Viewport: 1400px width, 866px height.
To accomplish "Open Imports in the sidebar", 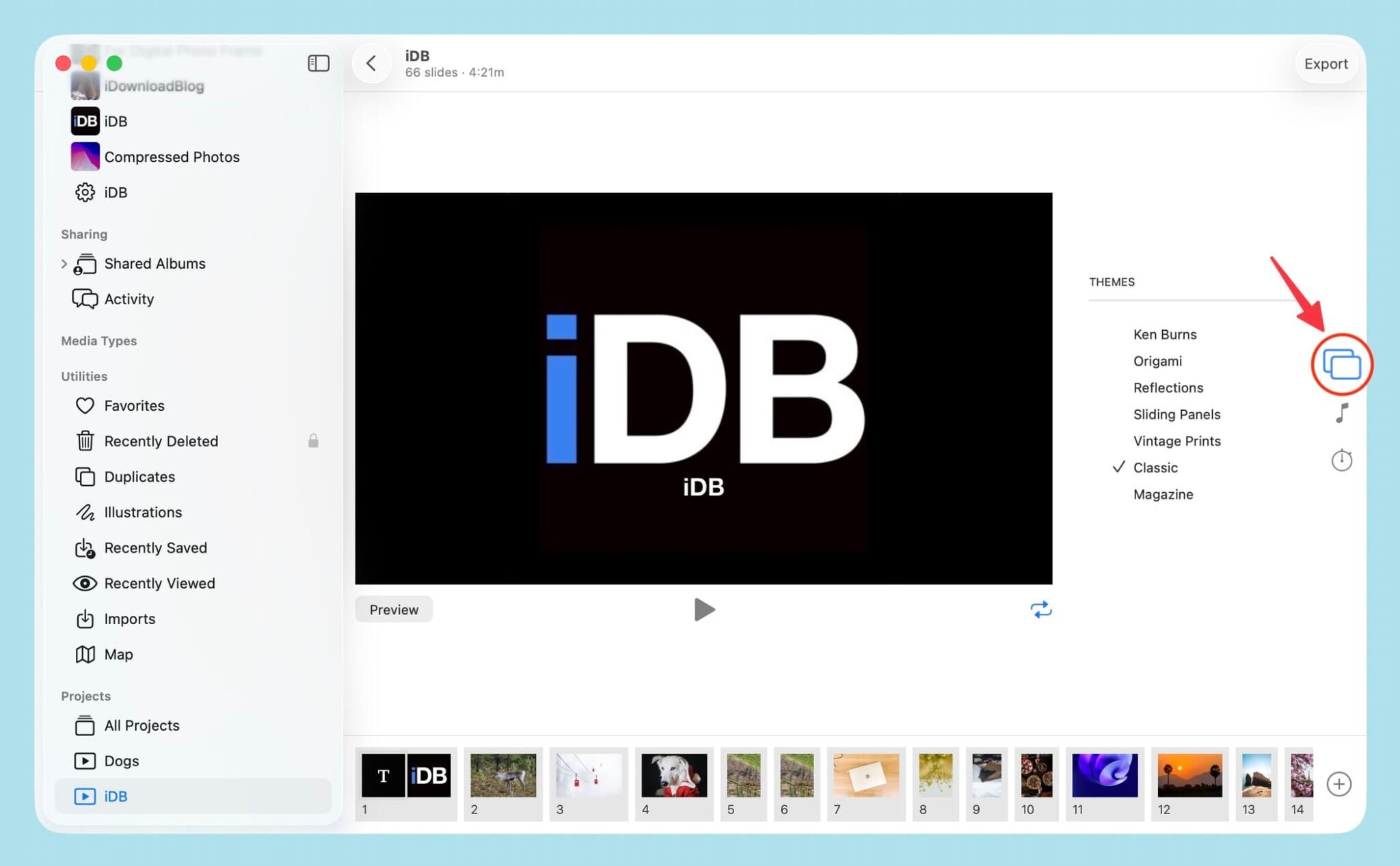I will (129, 619).
